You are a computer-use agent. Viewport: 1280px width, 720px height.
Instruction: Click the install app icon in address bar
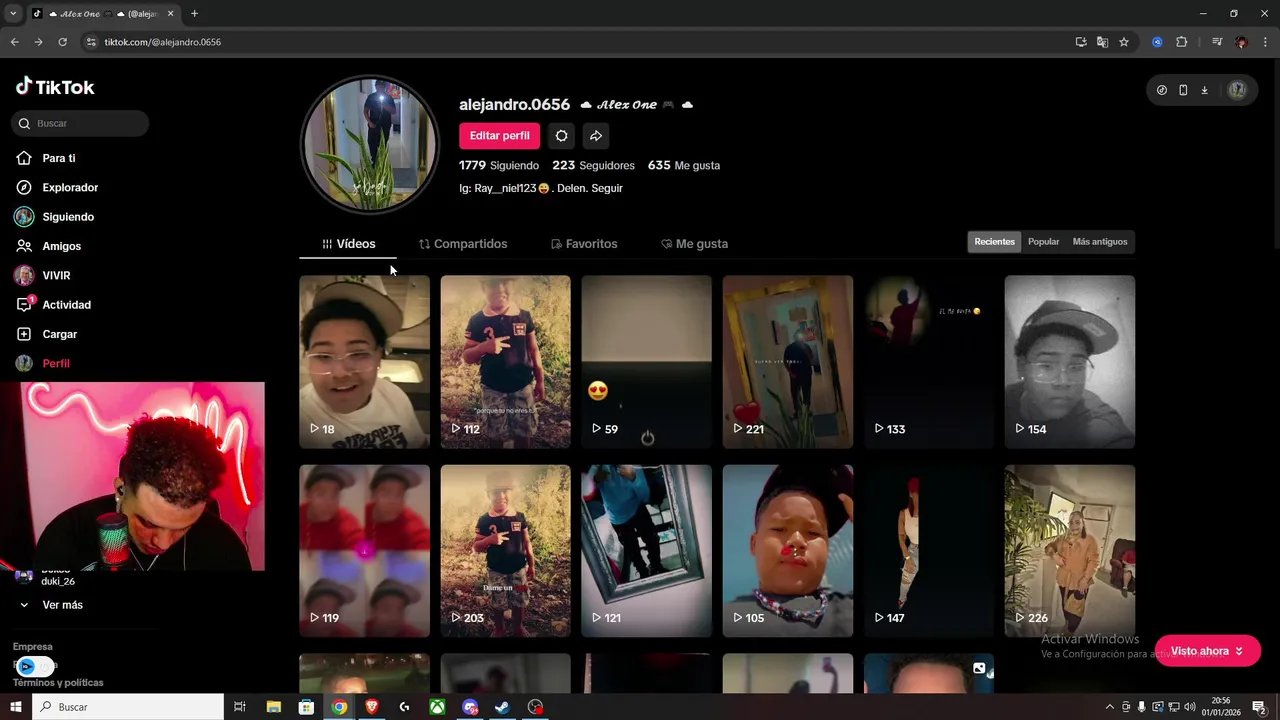click(1081, 42)
